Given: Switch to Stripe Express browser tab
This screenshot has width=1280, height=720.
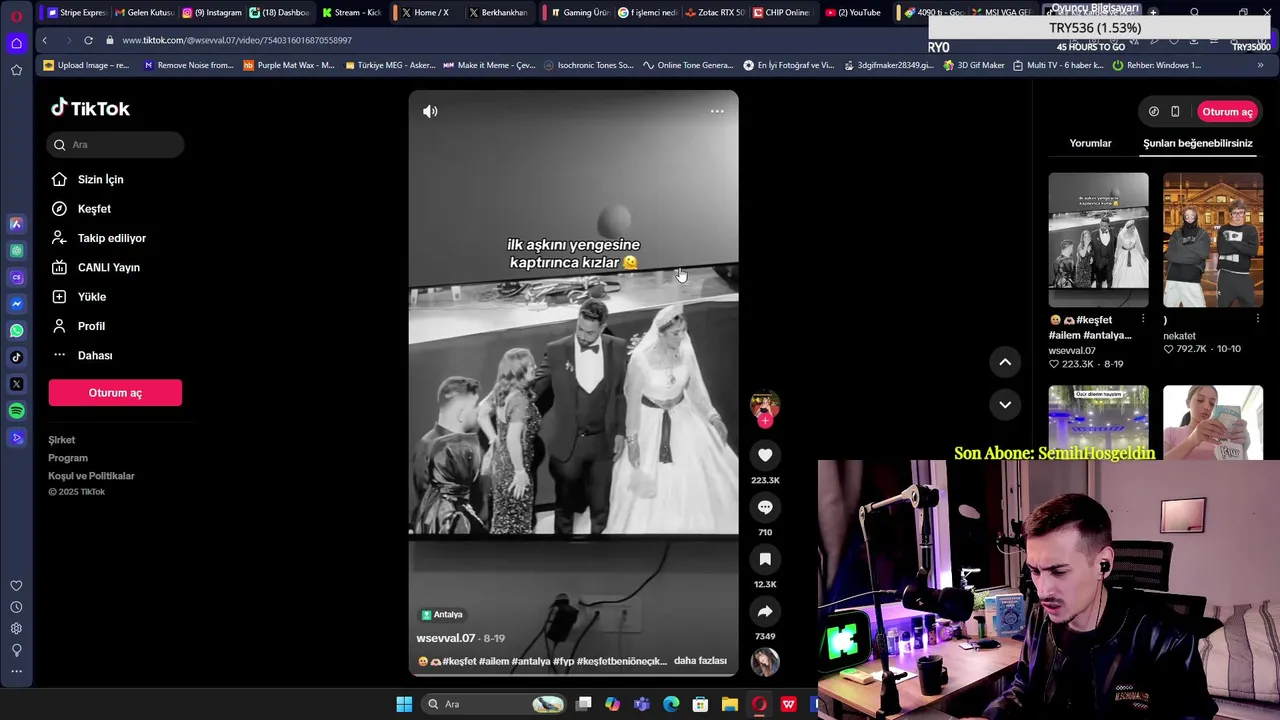Looking at the screenshot, I should [76, 13].
